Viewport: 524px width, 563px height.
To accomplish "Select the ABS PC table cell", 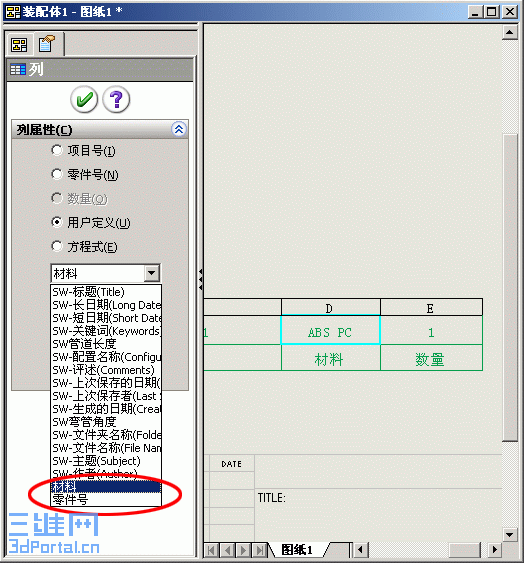I will [x=330, y=331].
